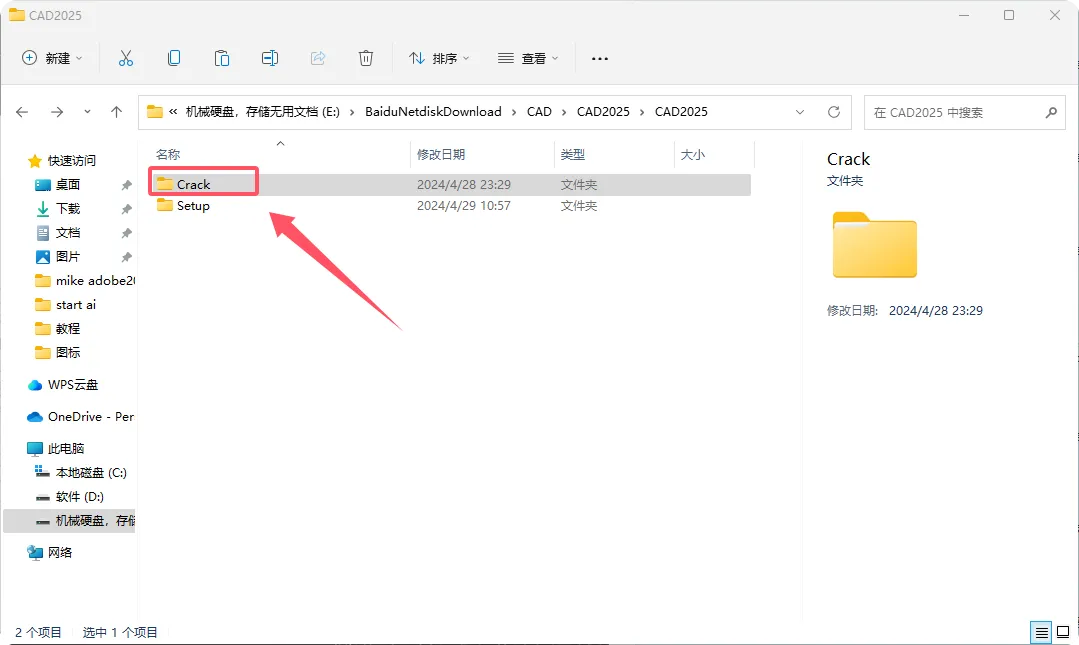1079x645 pixels.
Task: Click the folder icon in address bar
Action: [x=155, y=112]
